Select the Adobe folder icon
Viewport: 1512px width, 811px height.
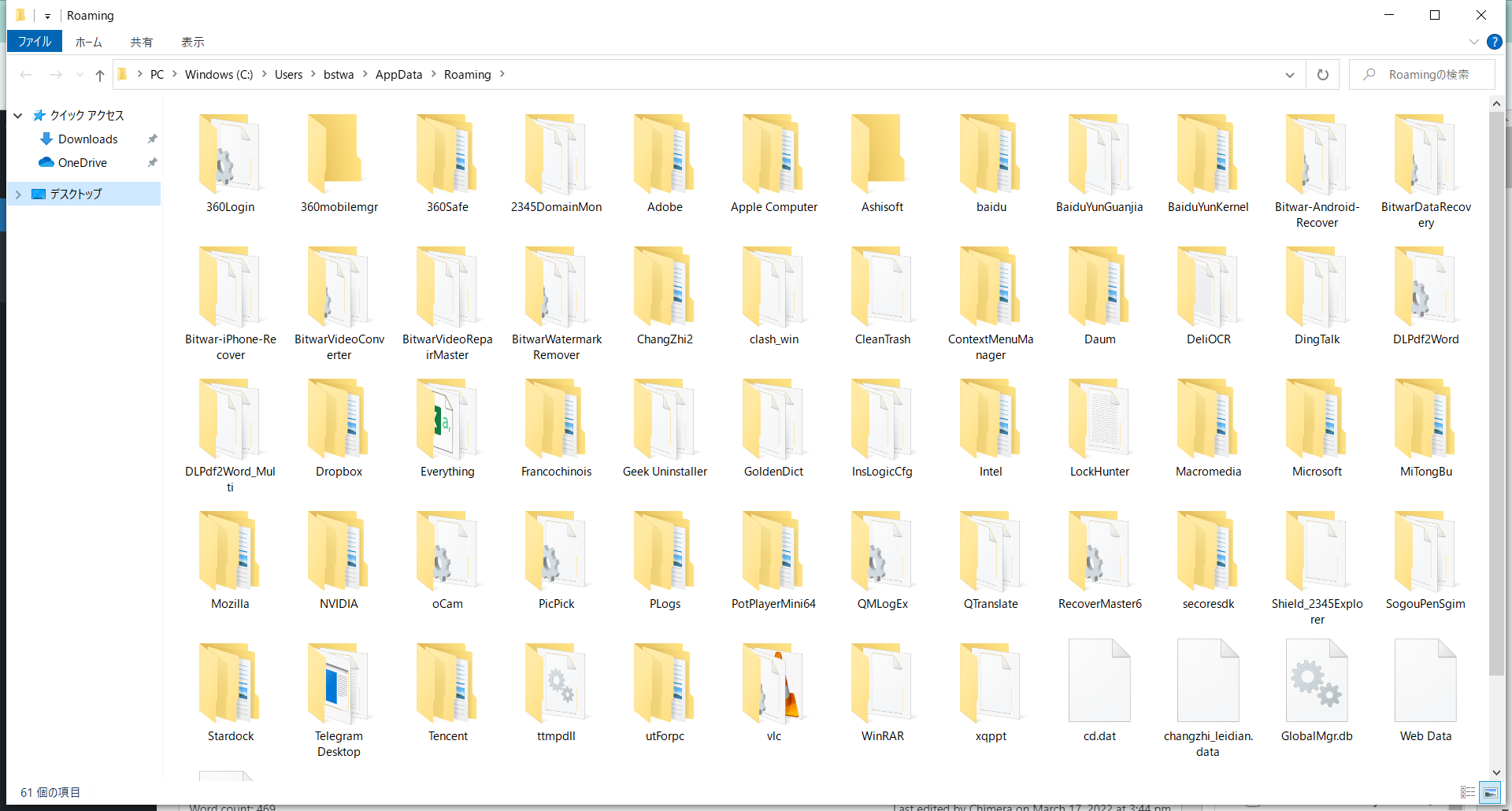(665, 154)
